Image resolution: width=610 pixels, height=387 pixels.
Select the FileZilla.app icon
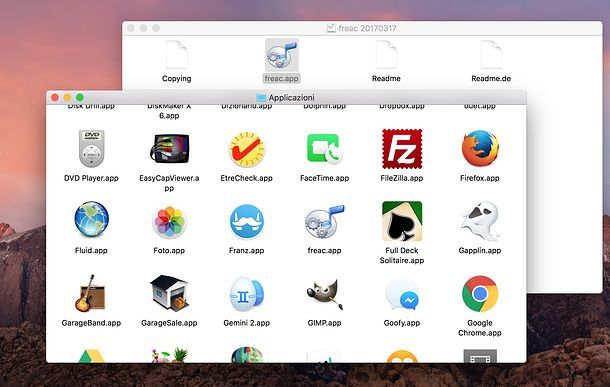[x=402, y=149]
